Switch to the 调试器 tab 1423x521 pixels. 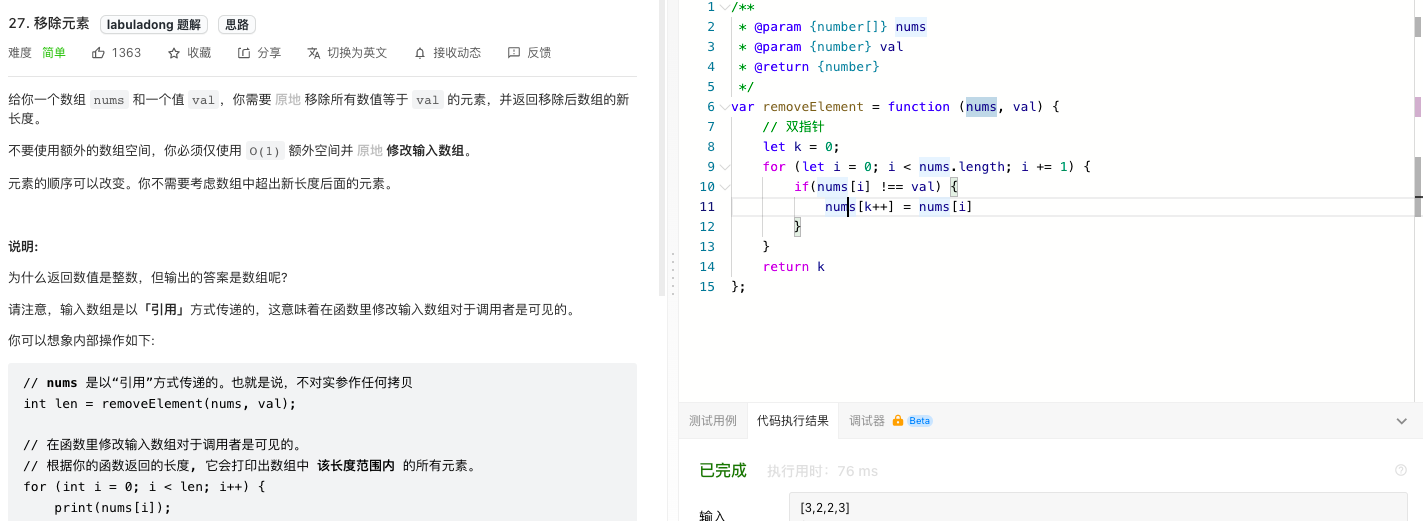tap(867, 421)
